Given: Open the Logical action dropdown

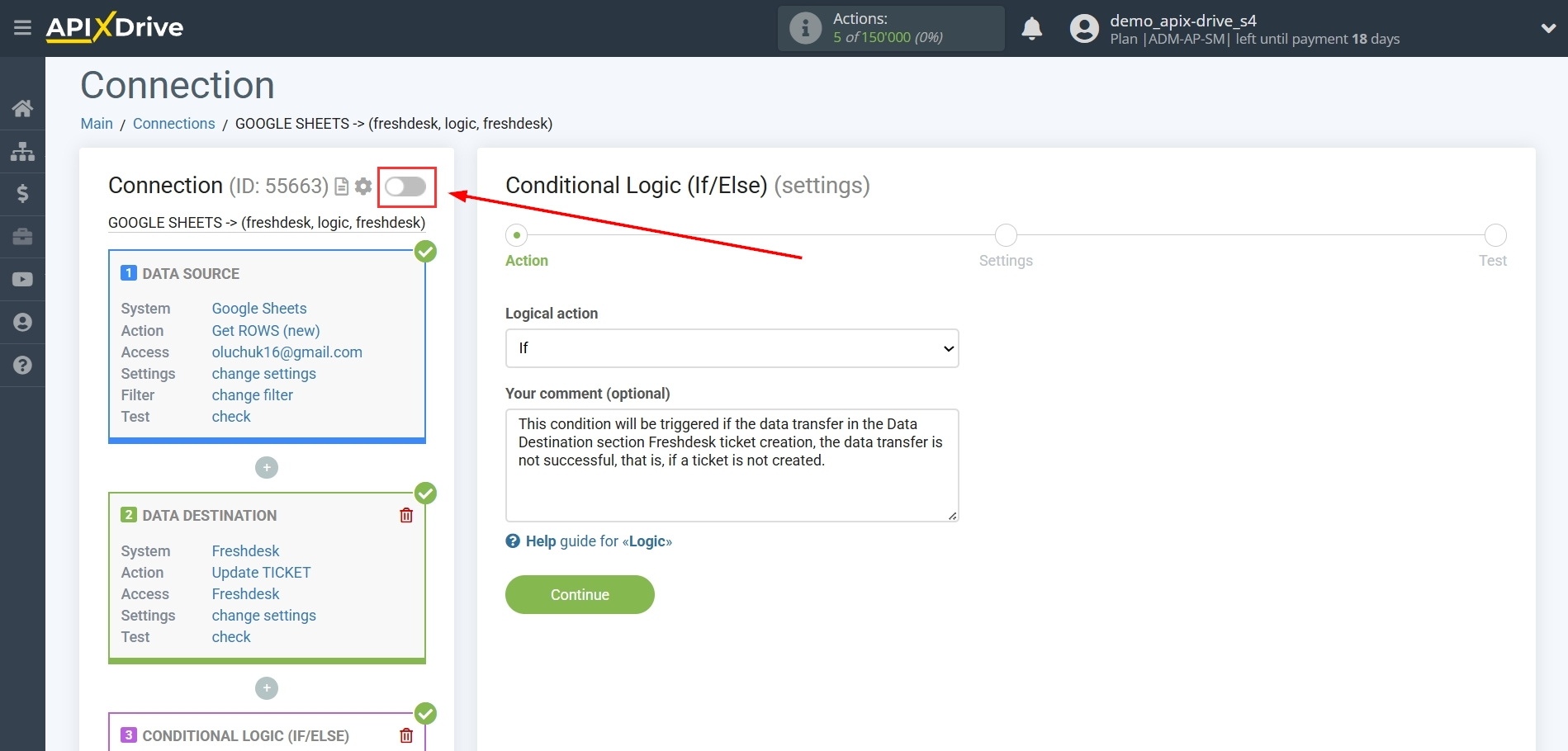Looking at the screenshot, I should pos(732,348).
